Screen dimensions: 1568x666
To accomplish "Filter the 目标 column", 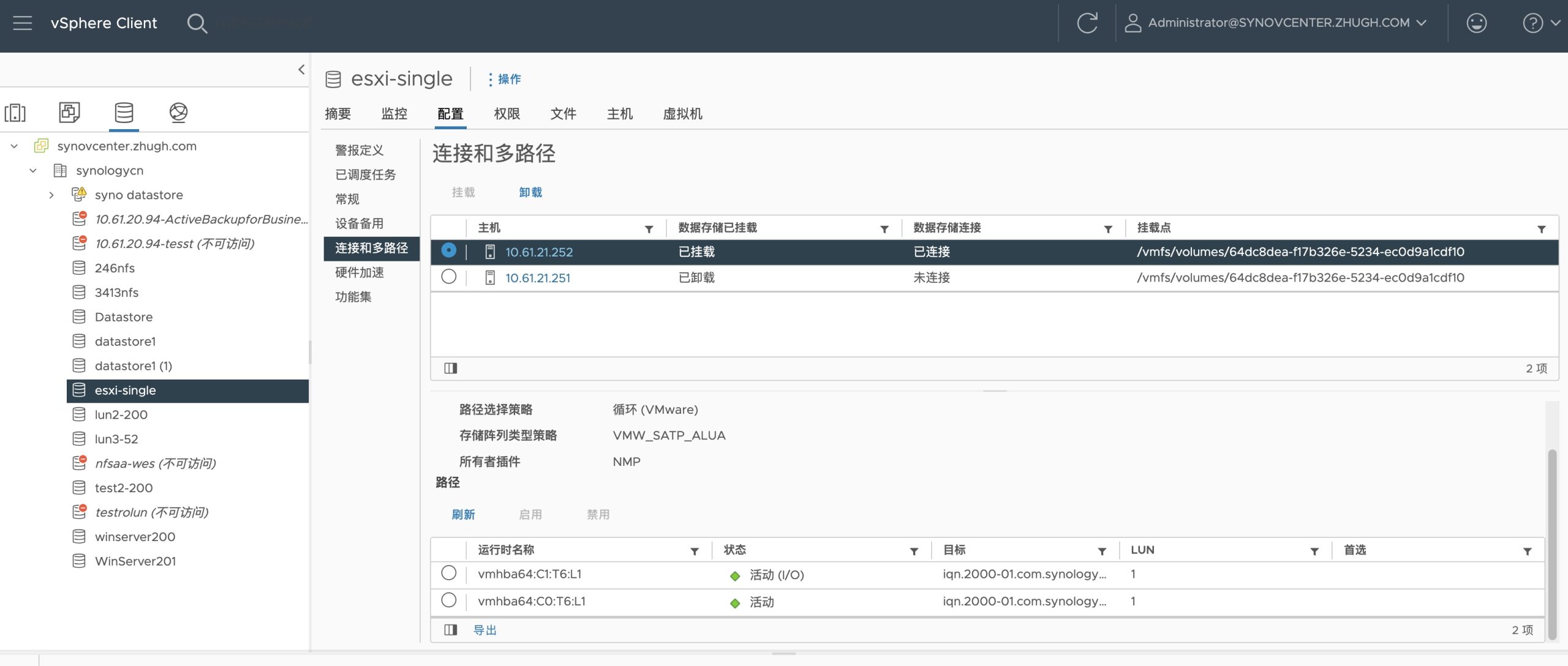I will click(x=1102, y=551).
